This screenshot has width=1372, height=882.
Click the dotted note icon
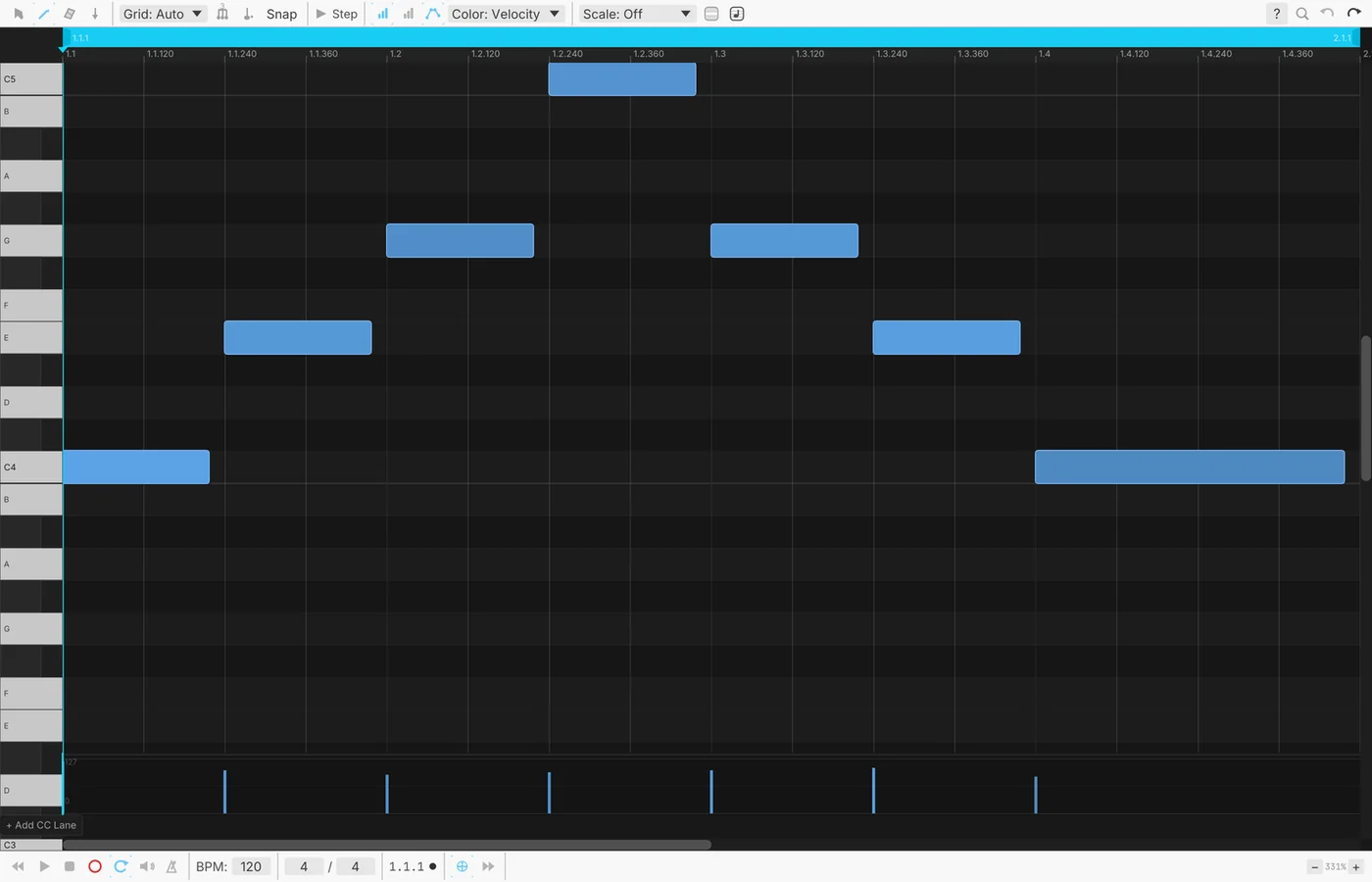coord(248,14)
